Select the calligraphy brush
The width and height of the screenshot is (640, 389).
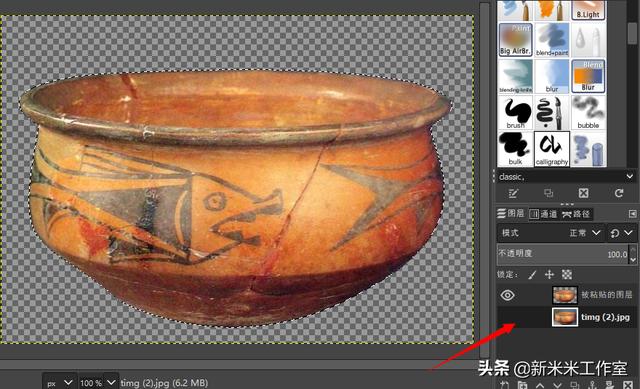click(552, 149)
